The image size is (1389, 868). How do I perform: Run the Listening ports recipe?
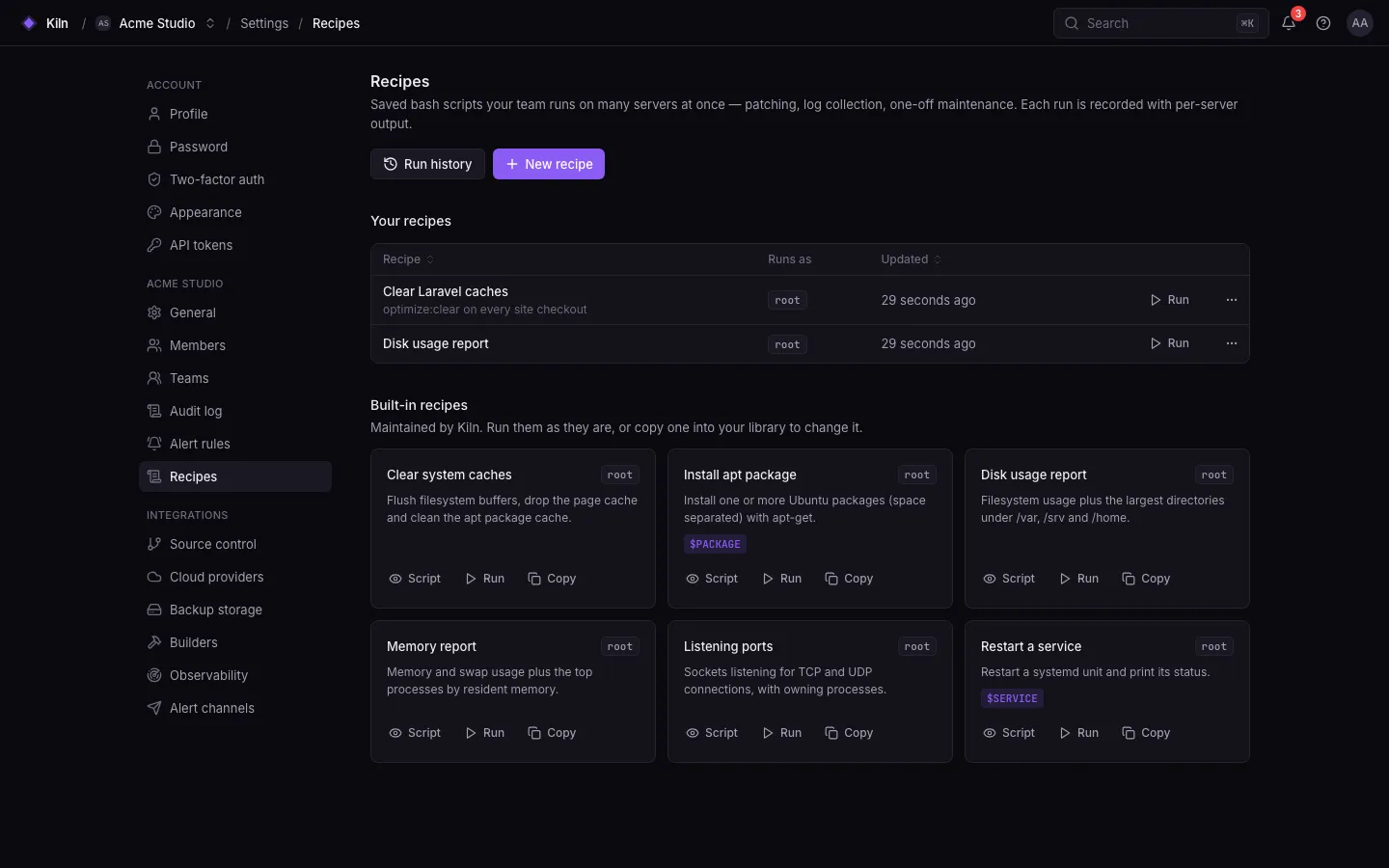click(x=782, y=733)
